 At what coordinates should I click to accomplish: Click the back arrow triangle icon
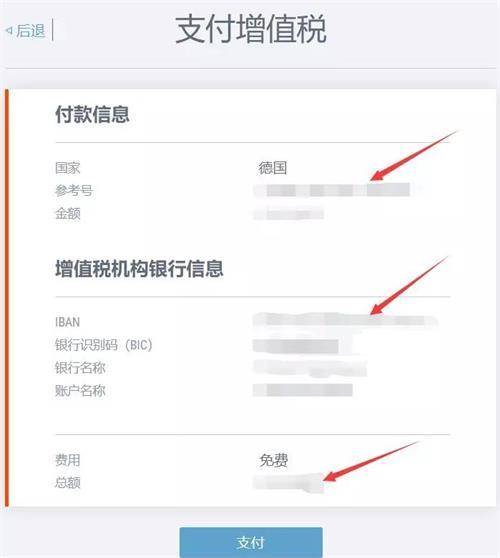point(9,31)
